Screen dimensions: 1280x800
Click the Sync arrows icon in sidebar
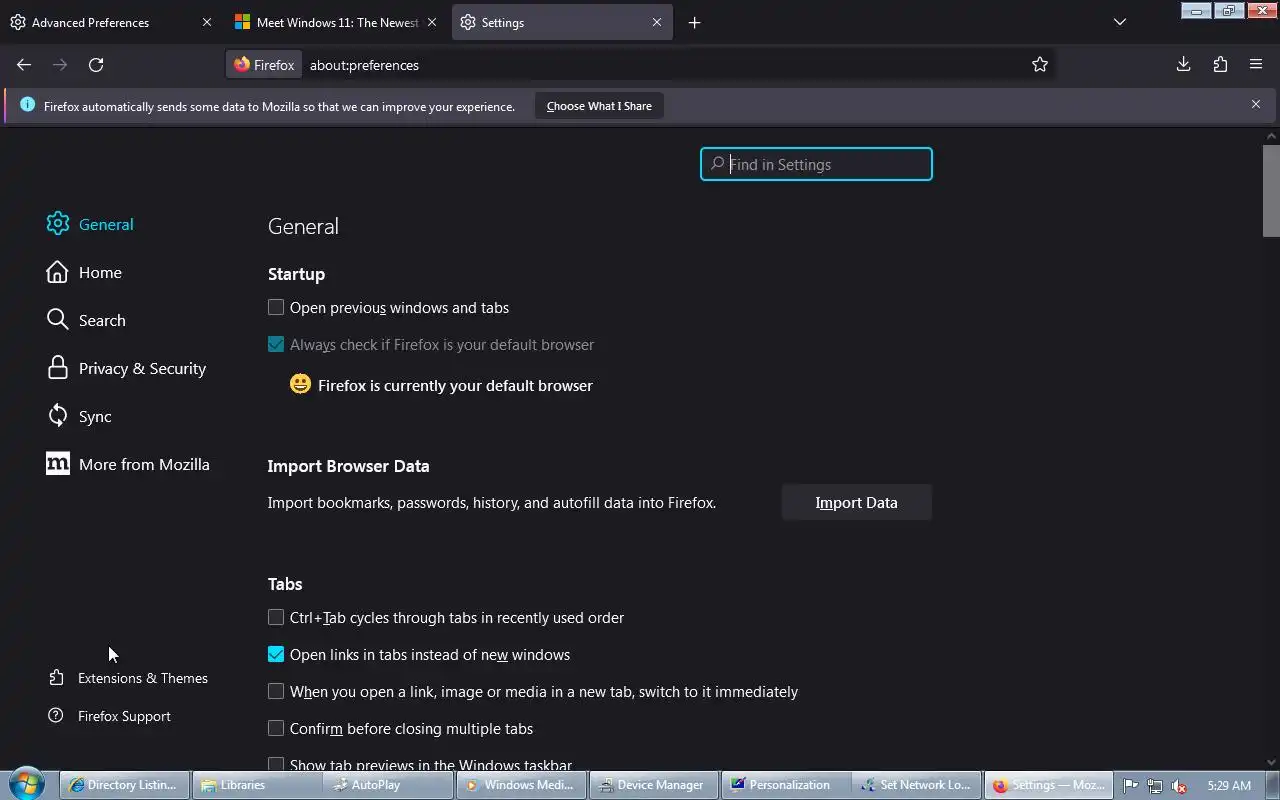(58, 416)
